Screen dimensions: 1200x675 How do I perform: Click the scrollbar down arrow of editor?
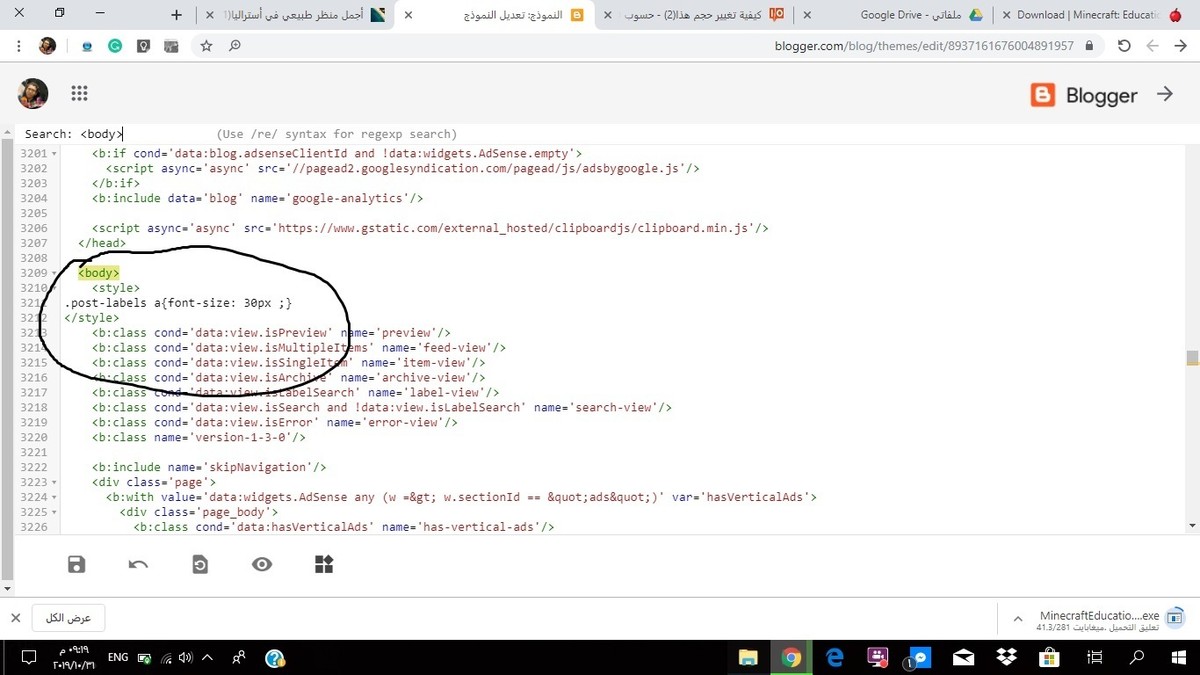pos(1192,525)
